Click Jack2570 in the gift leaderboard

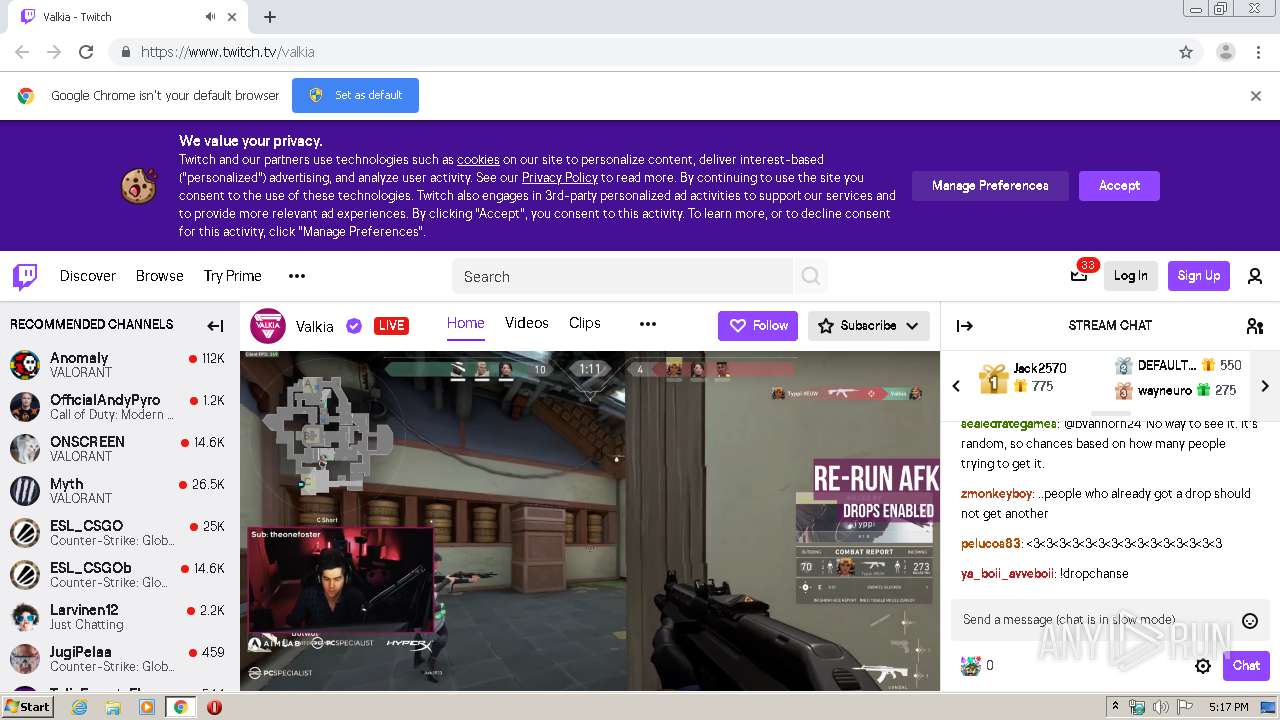[1040, 369]
